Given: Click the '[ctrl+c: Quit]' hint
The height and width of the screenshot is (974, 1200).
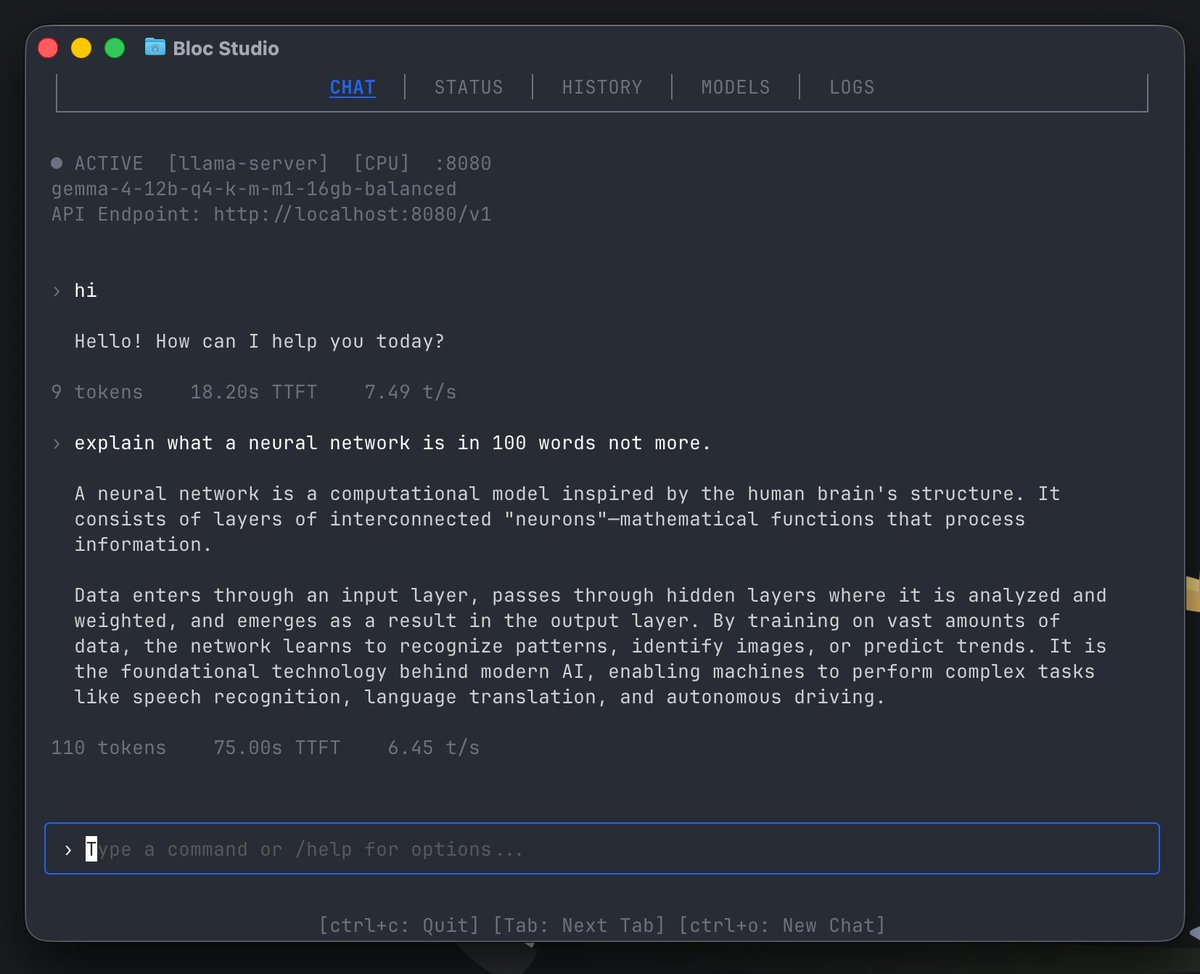Looking at the screenshot, I should [x=401, y=925].
